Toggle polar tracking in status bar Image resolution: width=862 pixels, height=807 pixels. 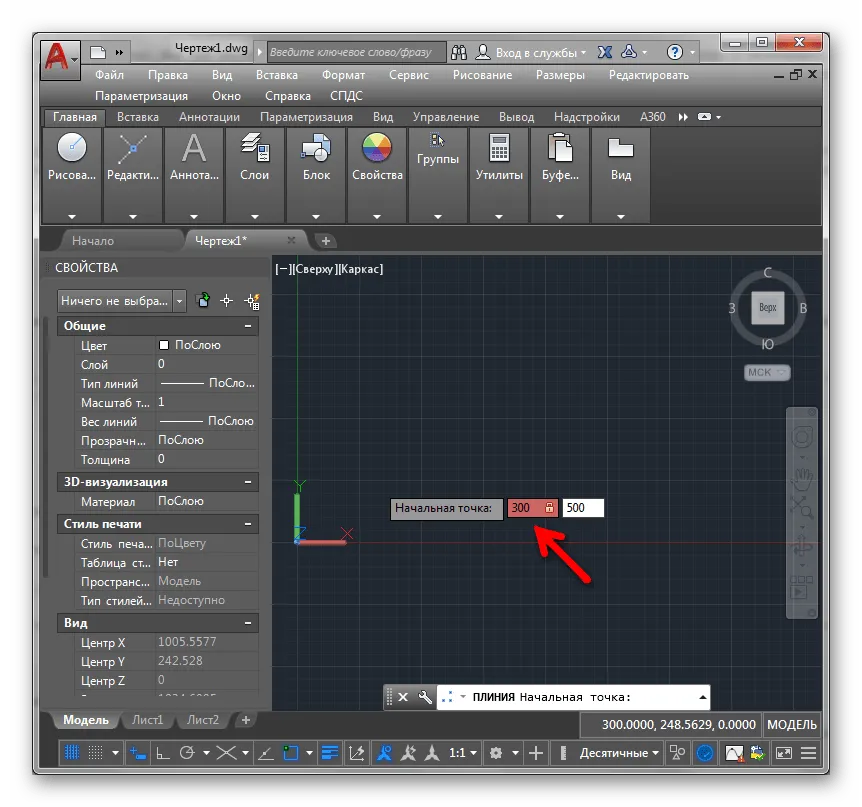coord(187,753)
